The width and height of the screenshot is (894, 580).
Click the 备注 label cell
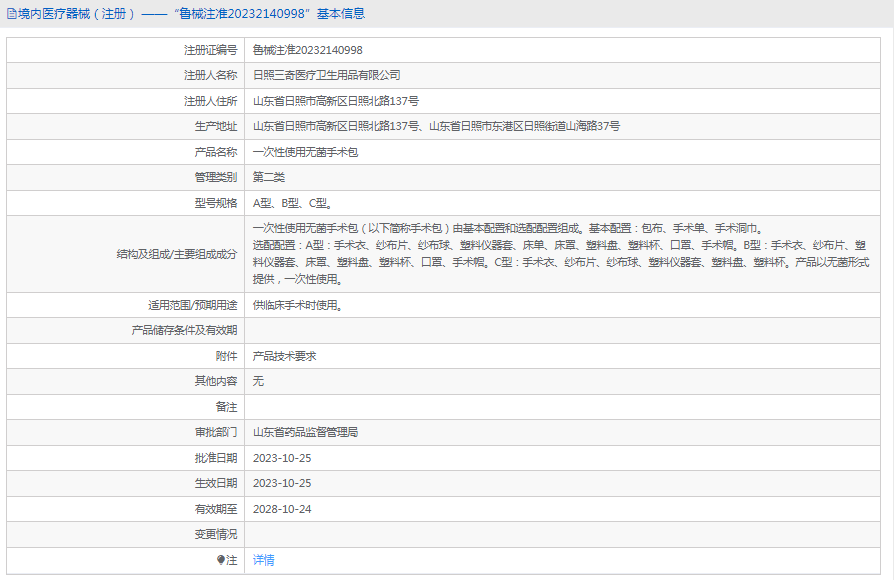tap(125, 407)
